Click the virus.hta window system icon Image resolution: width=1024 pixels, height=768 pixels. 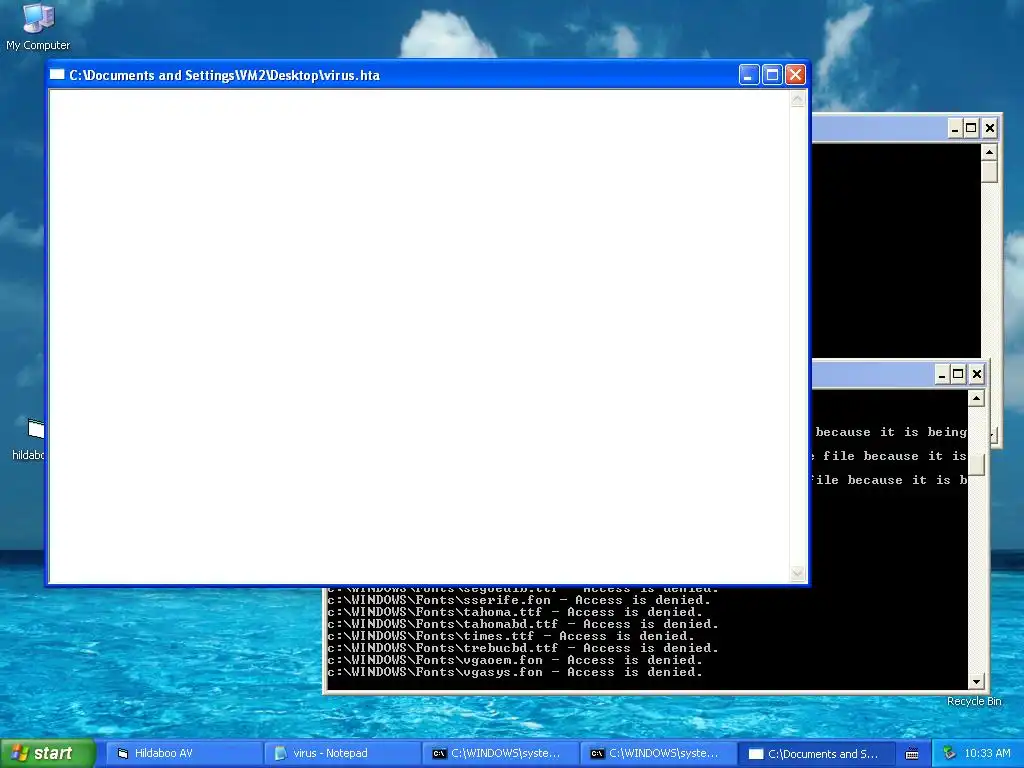[57, 74]
